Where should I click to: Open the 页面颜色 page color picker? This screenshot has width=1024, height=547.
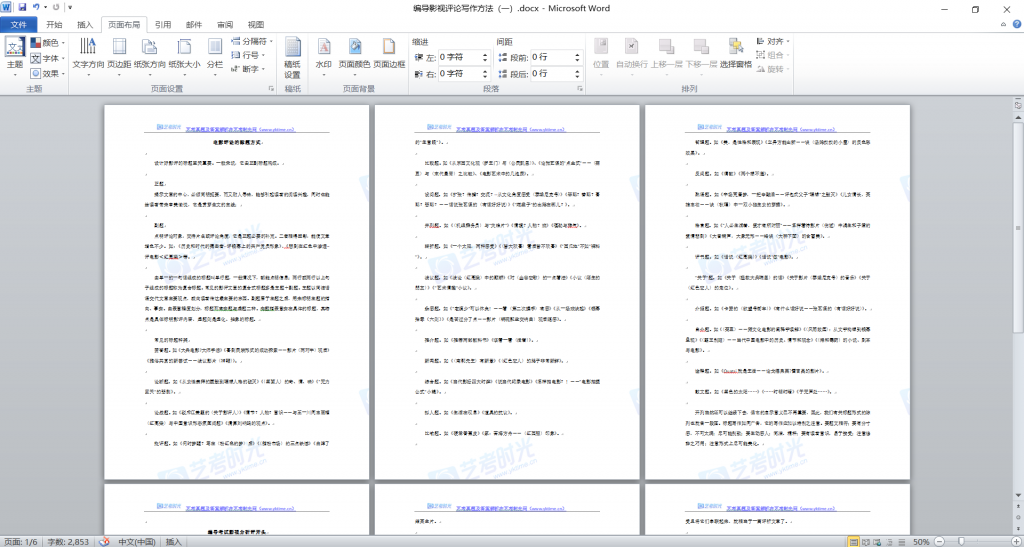coord(354,54)
